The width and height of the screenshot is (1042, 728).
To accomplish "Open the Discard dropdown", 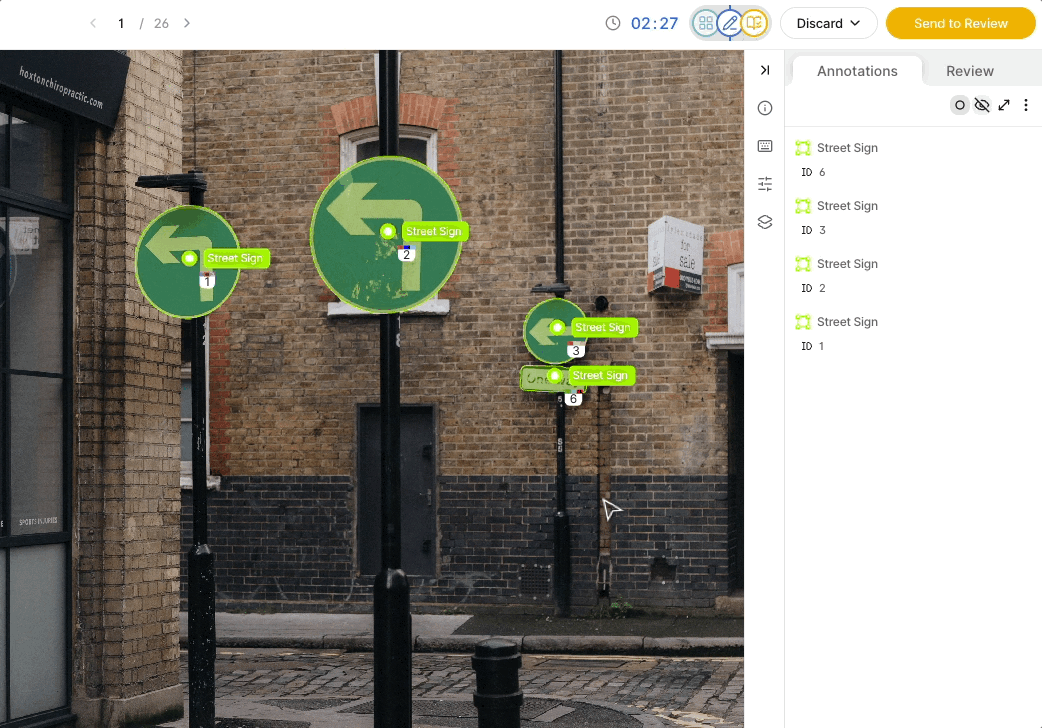I will [x=829, y=23].
